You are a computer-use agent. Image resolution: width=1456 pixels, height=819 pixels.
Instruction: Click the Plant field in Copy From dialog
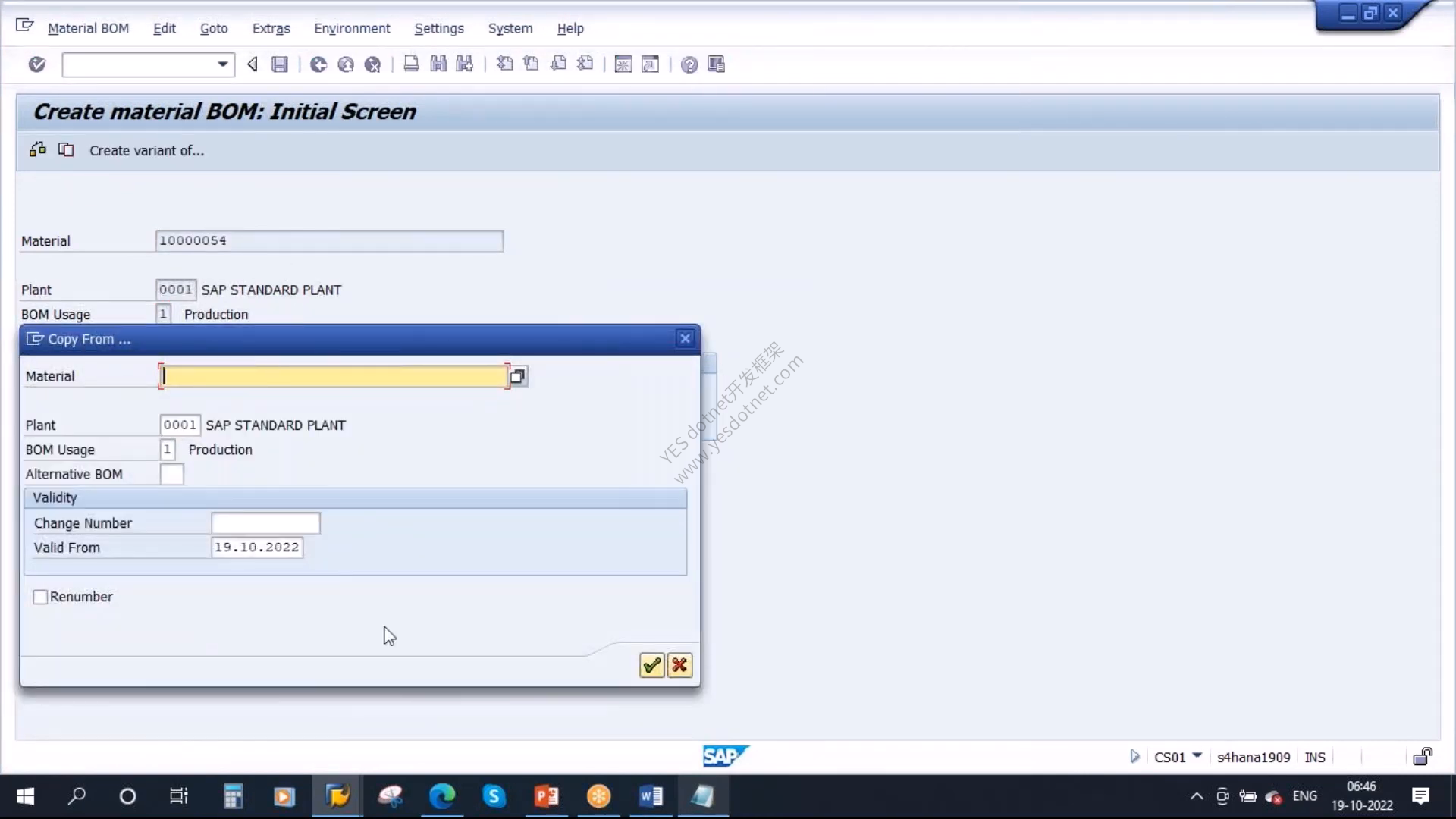(180, 425)
